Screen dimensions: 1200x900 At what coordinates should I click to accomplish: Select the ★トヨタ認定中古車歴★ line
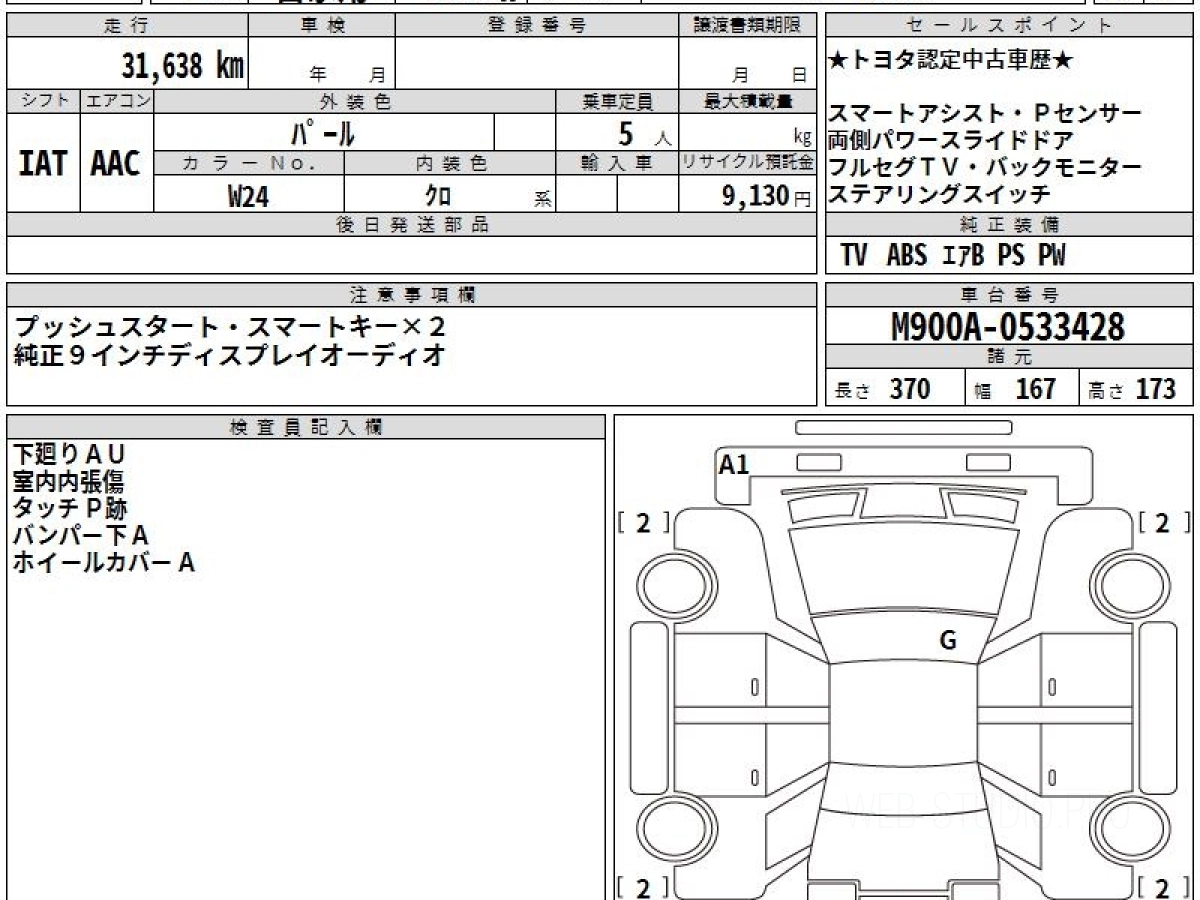pos(951,61)
